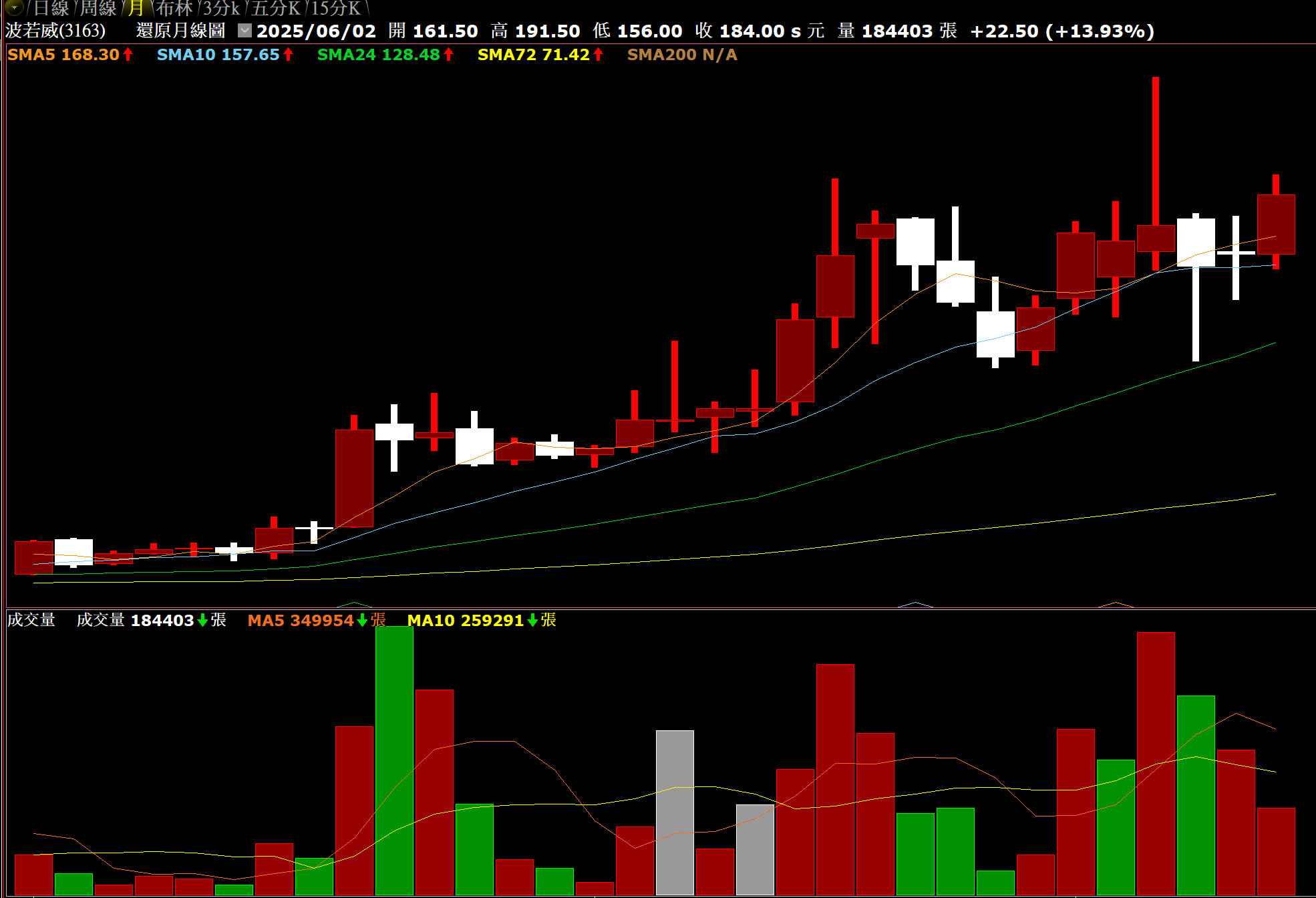This screenshot has height=898, width=1316.
Task: Click the SMA24 128.48 indicator label
Action: coord(378,55)
